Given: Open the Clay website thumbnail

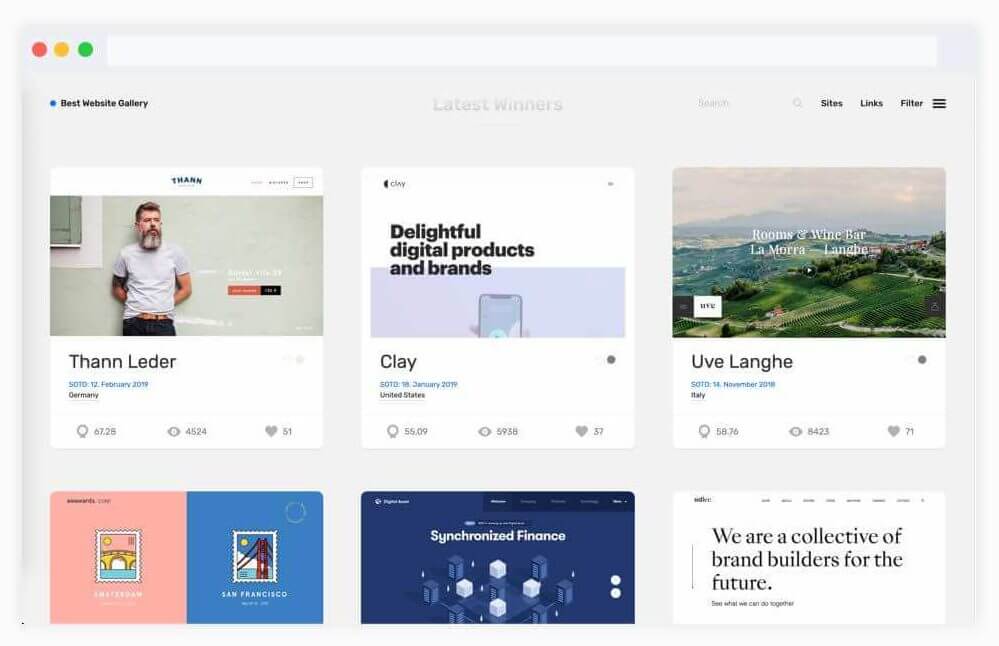Looking at the screenshot, I should (498, 252).
